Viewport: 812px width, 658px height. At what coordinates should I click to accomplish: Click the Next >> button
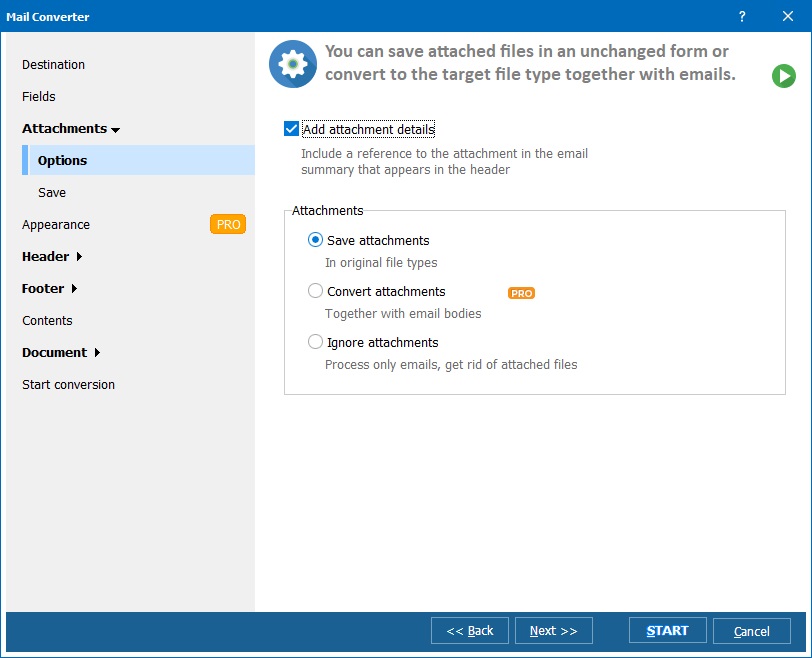pos(553,631)
